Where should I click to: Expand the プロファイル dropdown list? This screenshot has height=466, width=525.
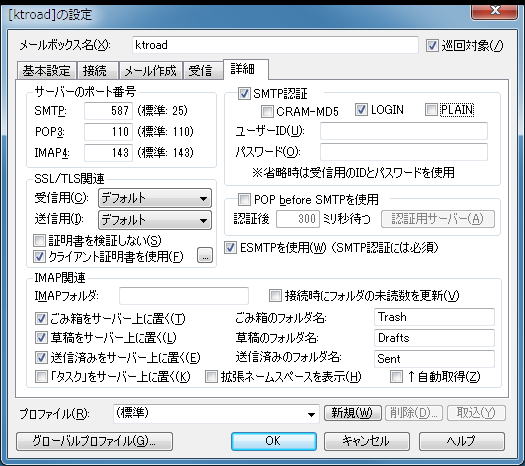coord(216,414)
